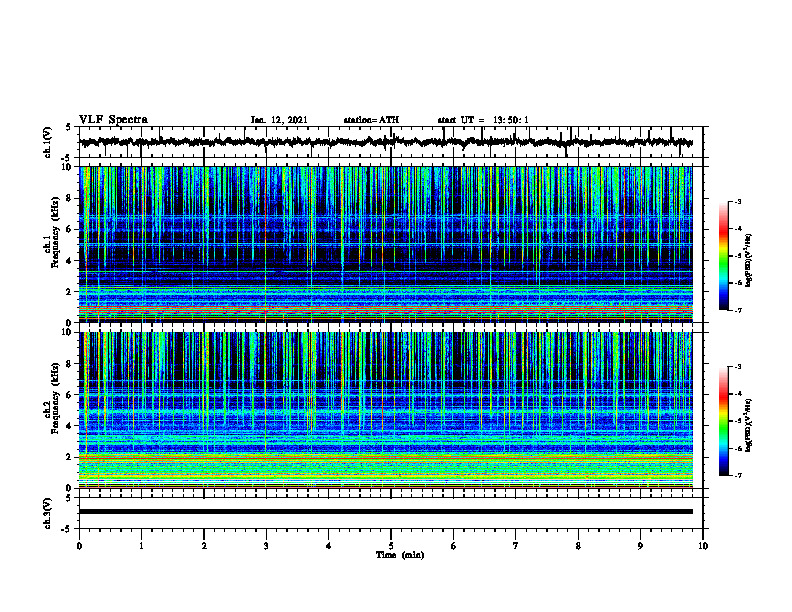
Task: Click the ch.2 spectrogram color scale bar
Action: (x=723, y=421)
